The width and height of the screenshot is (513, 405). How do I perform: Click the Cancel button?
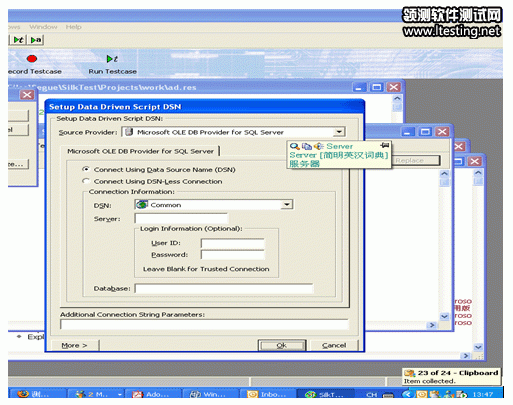334,345
